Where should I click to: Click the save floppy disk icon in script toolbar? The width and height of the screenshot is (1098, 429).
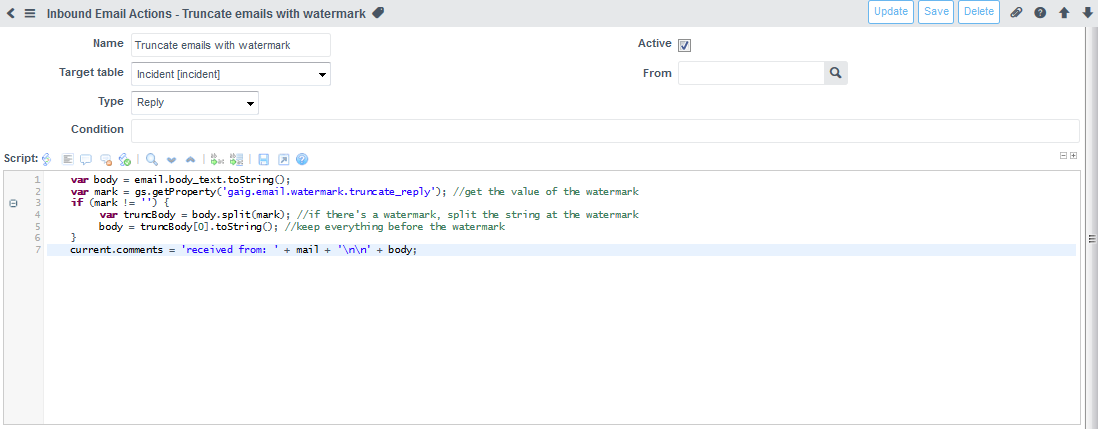pos(264,159)
